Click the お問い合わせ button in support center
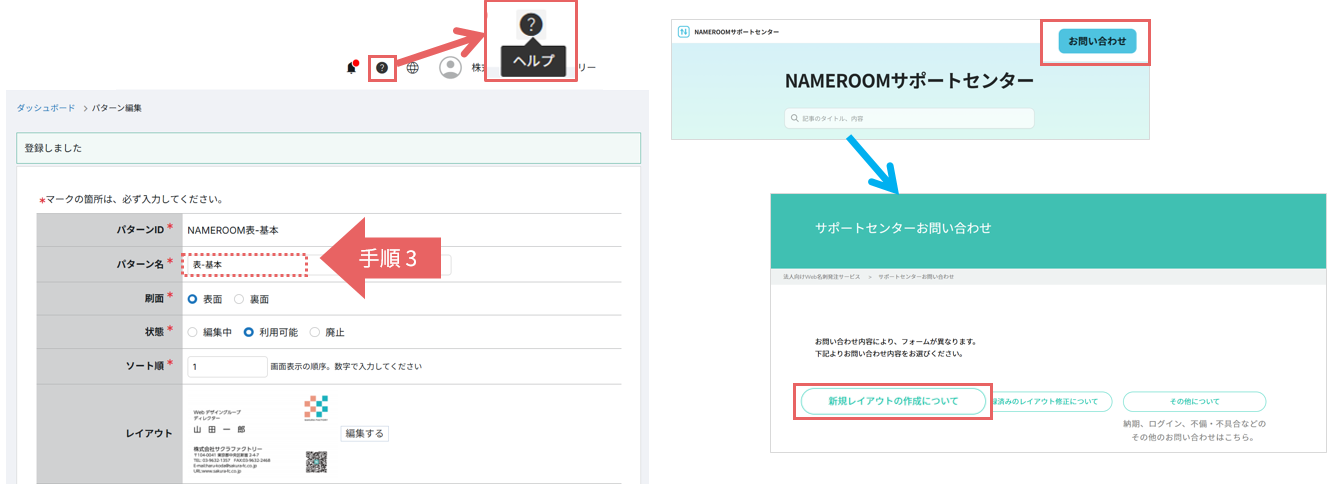The height and width of the screenshot is (489, 1332). click(x=1097, y=42)
